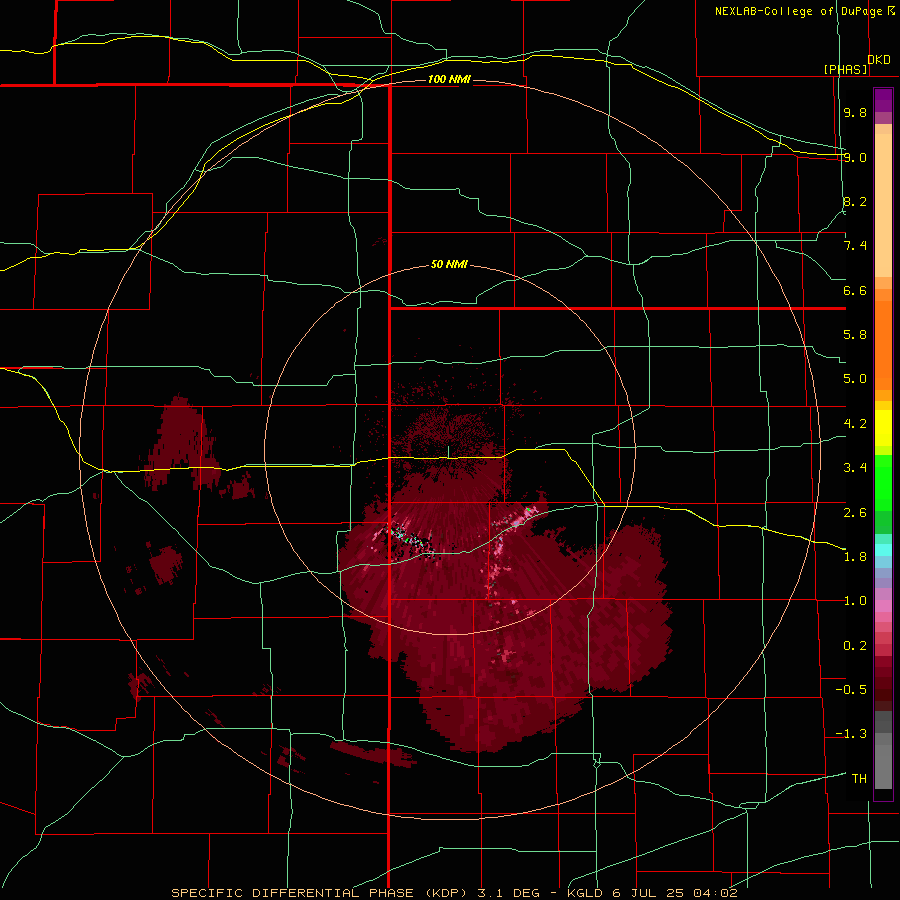Viewport: 900px width, 900px height.
Task: Click the DKD label above the color scale
Action: pyautogui.click(x=879, y=60)
